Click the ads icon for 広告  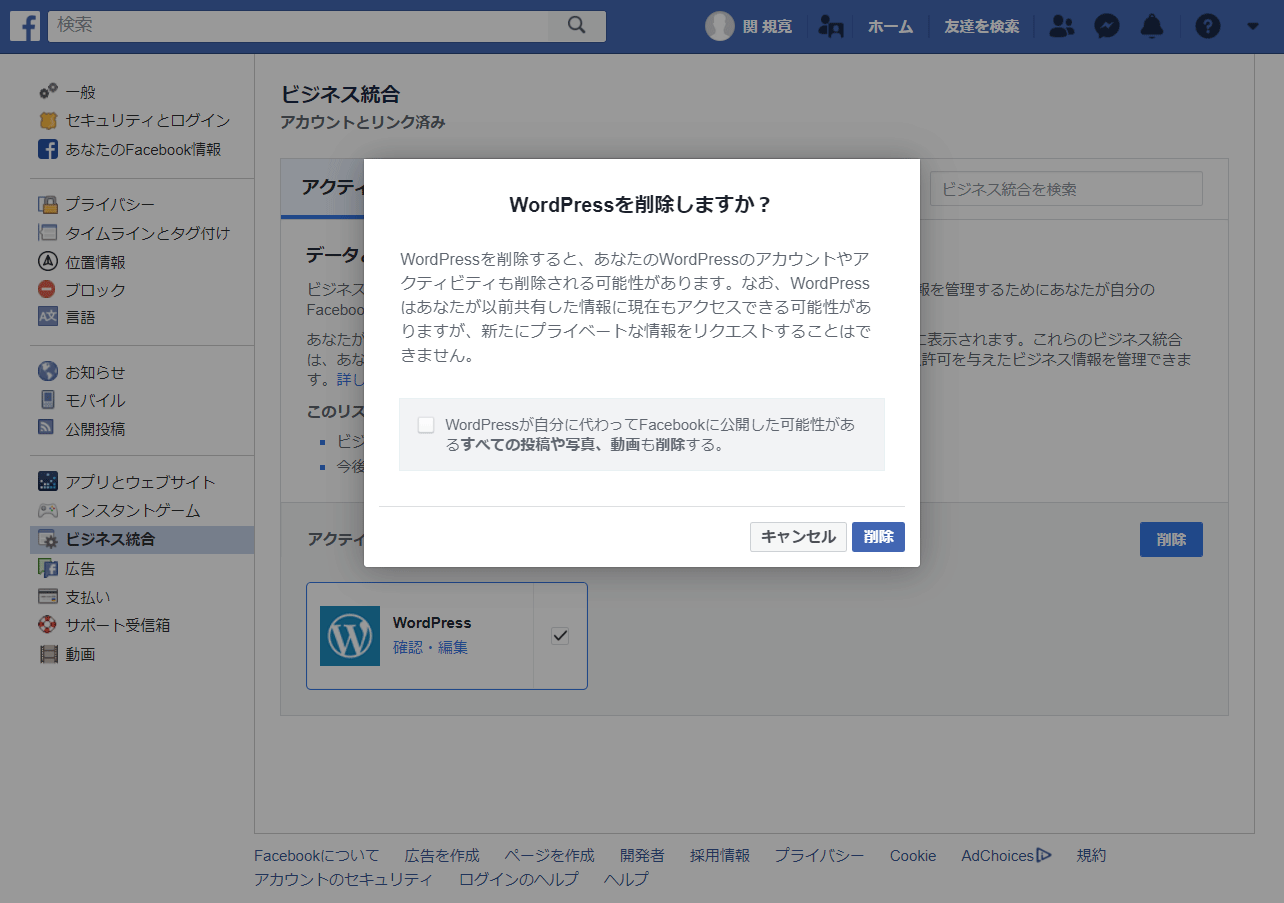coord(48,568)
